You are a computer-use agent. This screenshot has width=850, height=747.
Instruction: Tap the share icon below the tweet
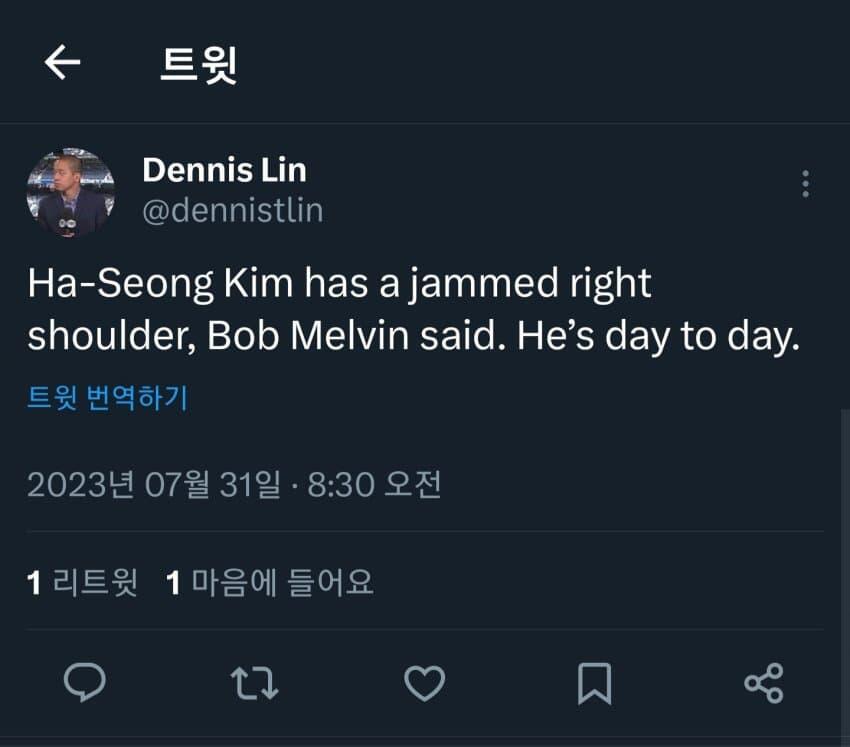click(764, 683)
